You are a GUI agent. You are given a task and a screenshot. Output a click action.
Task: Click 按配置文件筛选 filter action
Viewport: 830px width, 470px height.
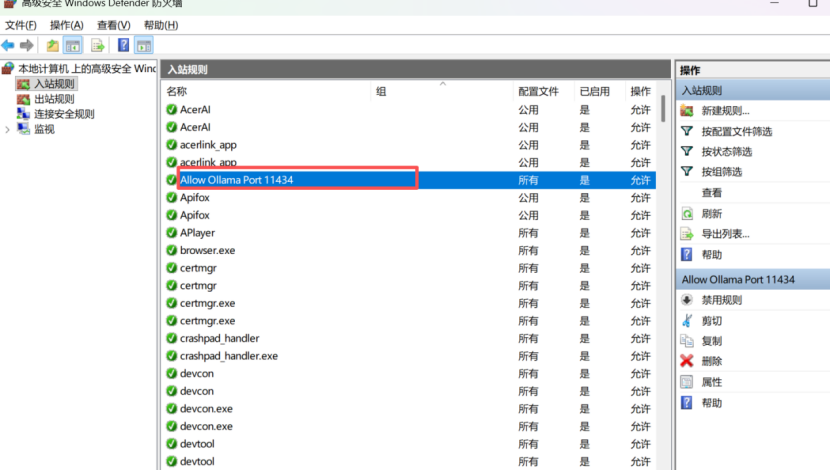(x=737, y=131)
